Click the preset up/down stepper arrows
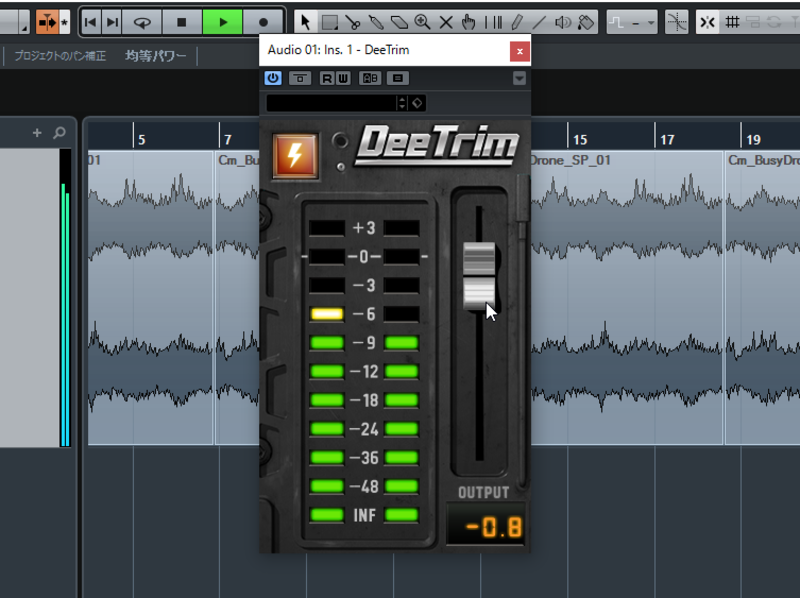The width and height of the screenshot is (800, 598). click(402, 103)
